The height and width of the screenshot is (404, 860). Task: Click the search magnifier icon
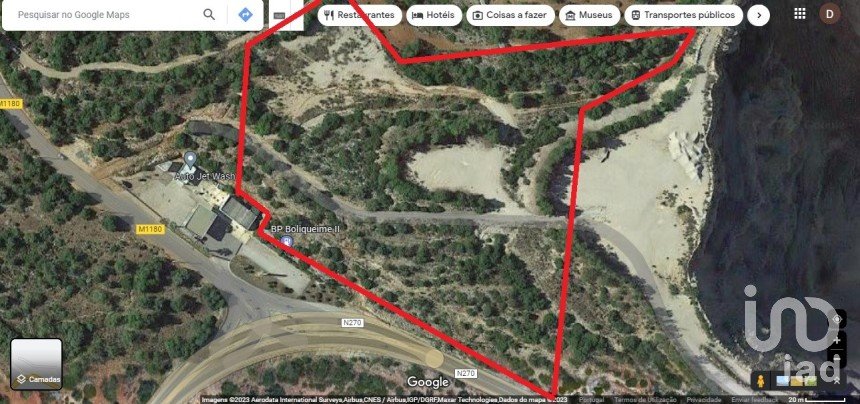tap(209, 15)
